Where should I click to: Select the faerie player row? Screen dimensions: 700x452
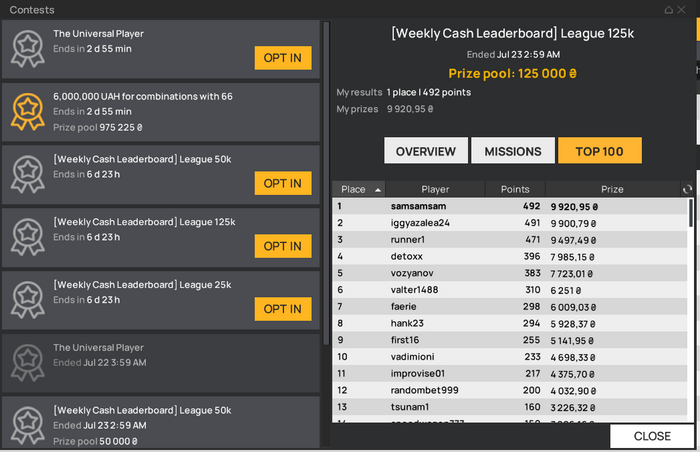point(510,307)
